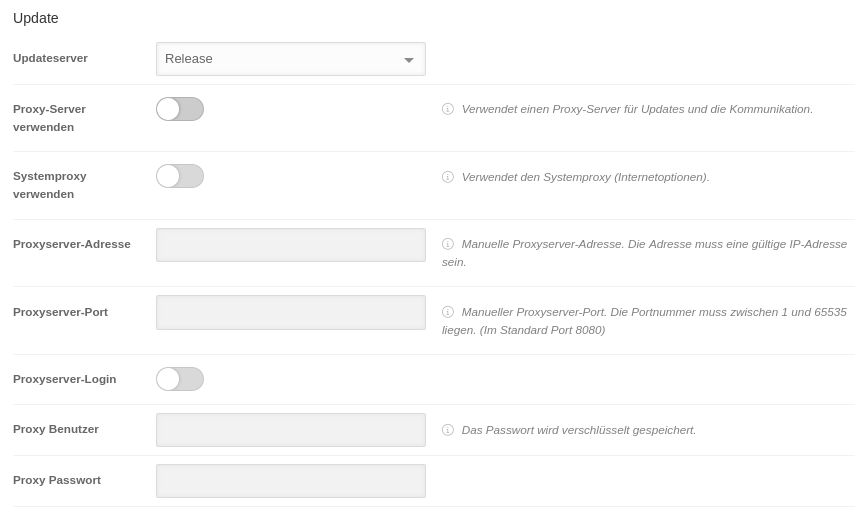Screen dimensions: 861x509
Task: Click info icon beside password encryption note
Action: click(448, 430)
